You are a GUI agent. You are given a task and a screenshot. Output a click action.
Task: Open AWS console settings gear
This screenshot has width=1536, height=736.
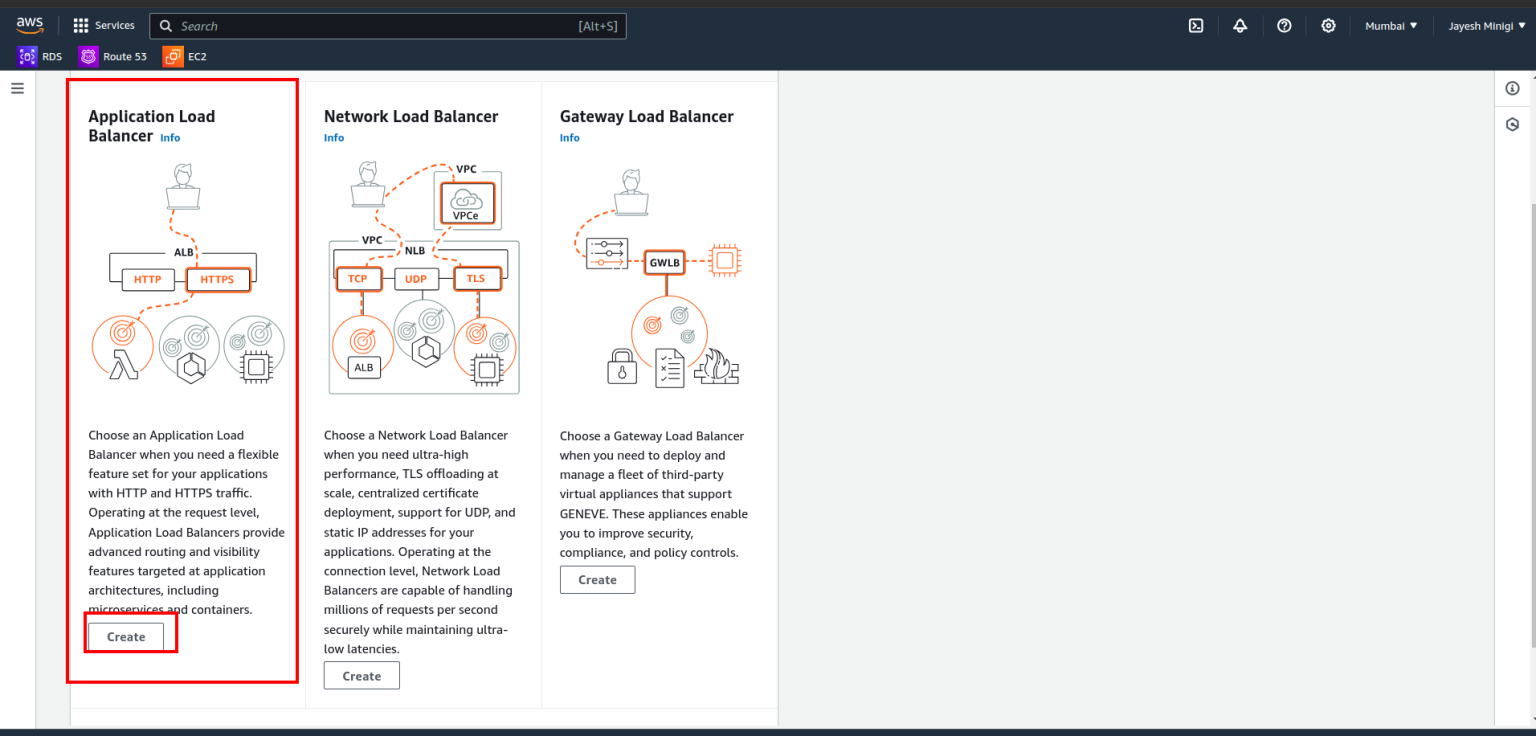pos(1328,25)
